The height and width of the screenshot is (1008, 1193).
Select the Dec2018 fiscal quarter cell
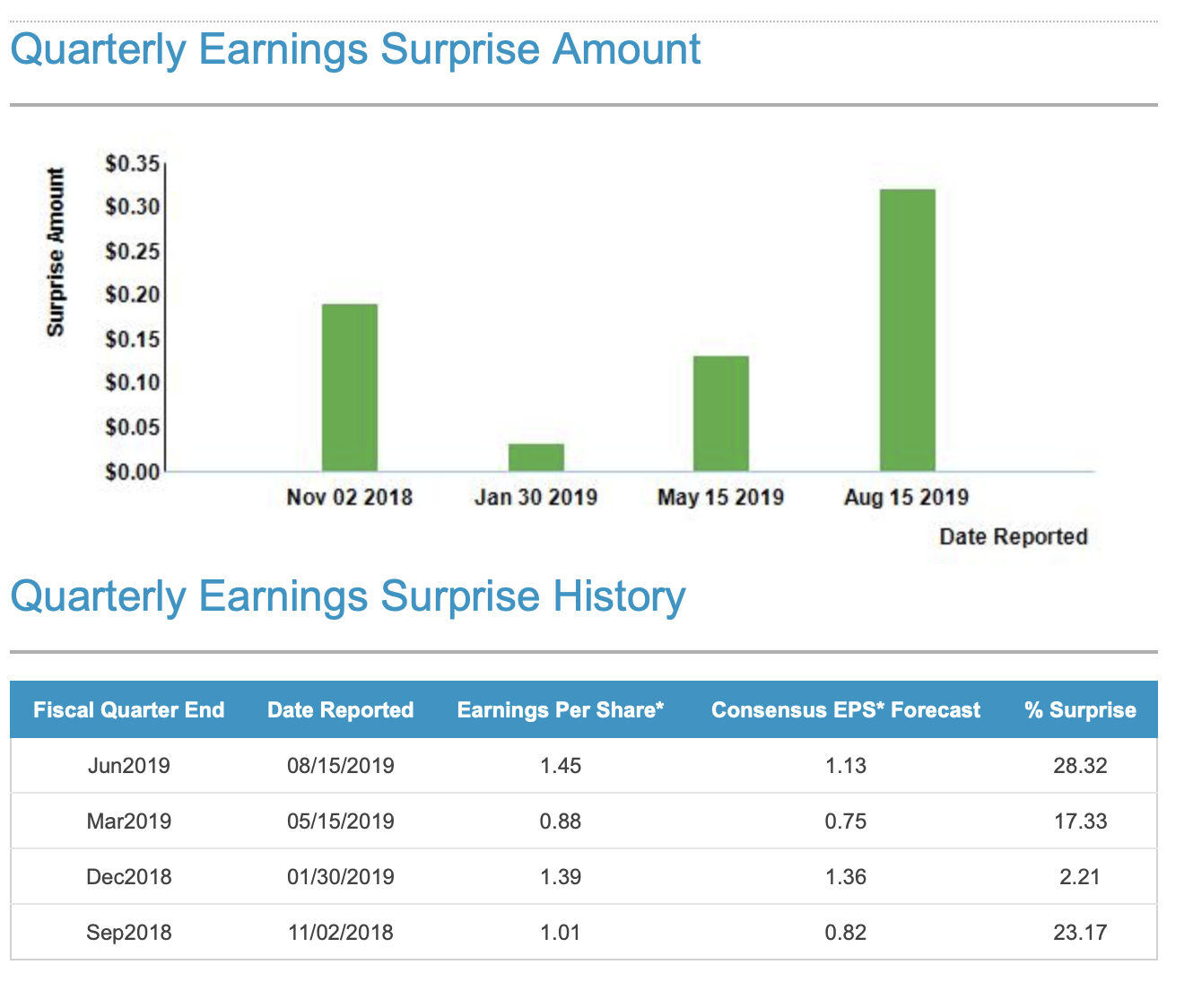[x=129, y=877]
